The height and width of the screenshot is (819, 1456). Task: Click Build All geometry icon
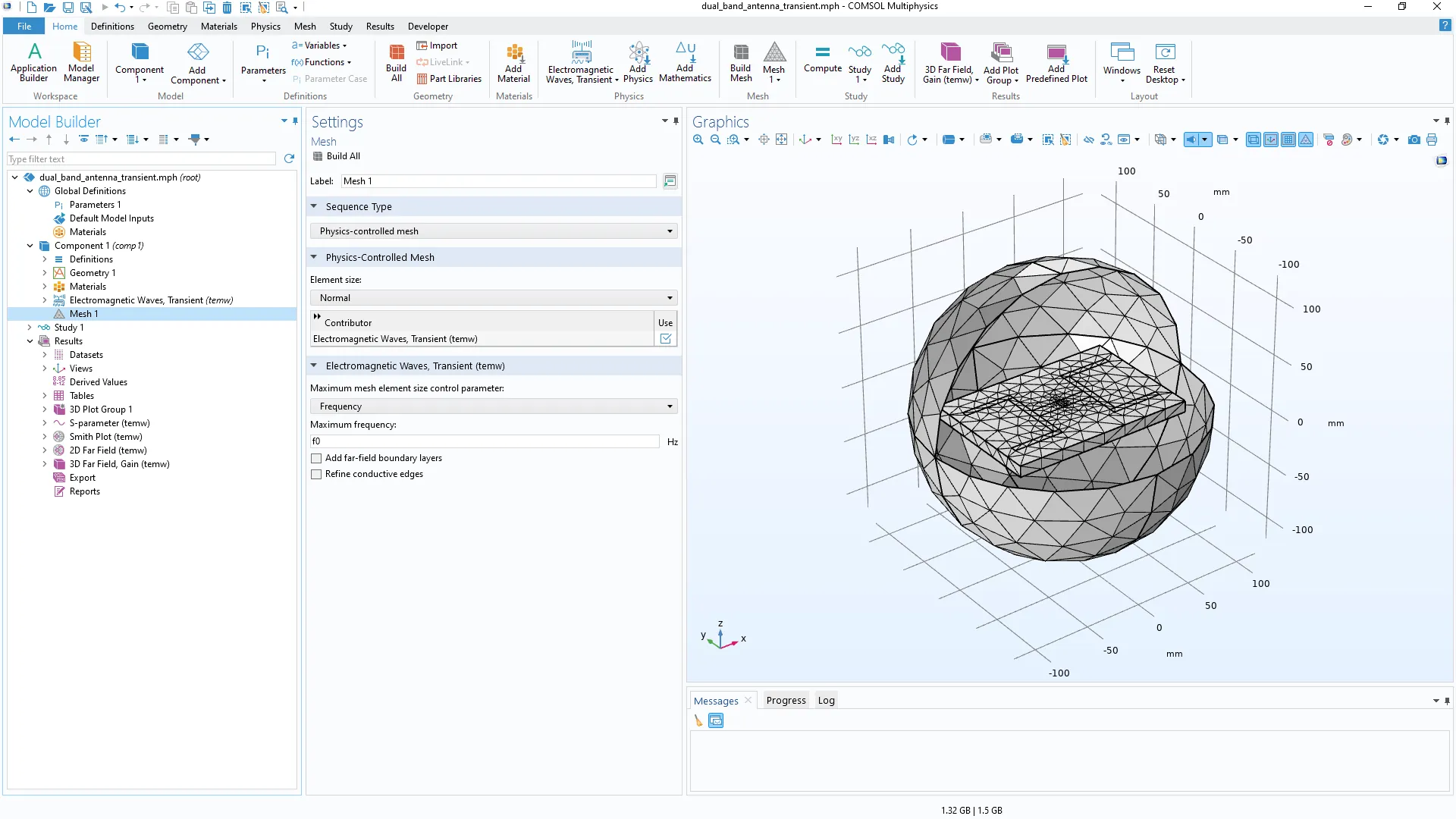click(x=396, y=62)
